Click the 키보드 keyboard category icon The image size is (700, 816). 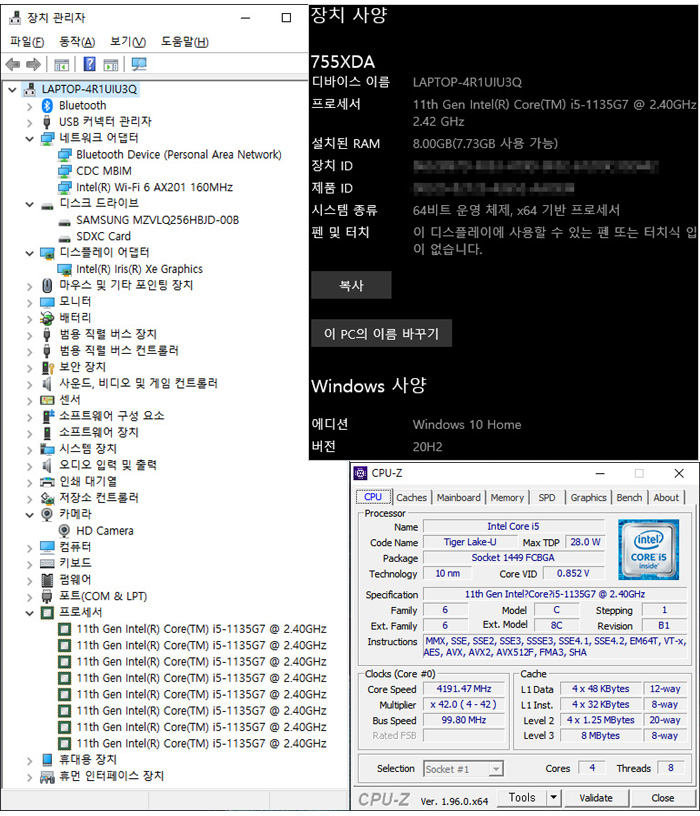point(47,563)
